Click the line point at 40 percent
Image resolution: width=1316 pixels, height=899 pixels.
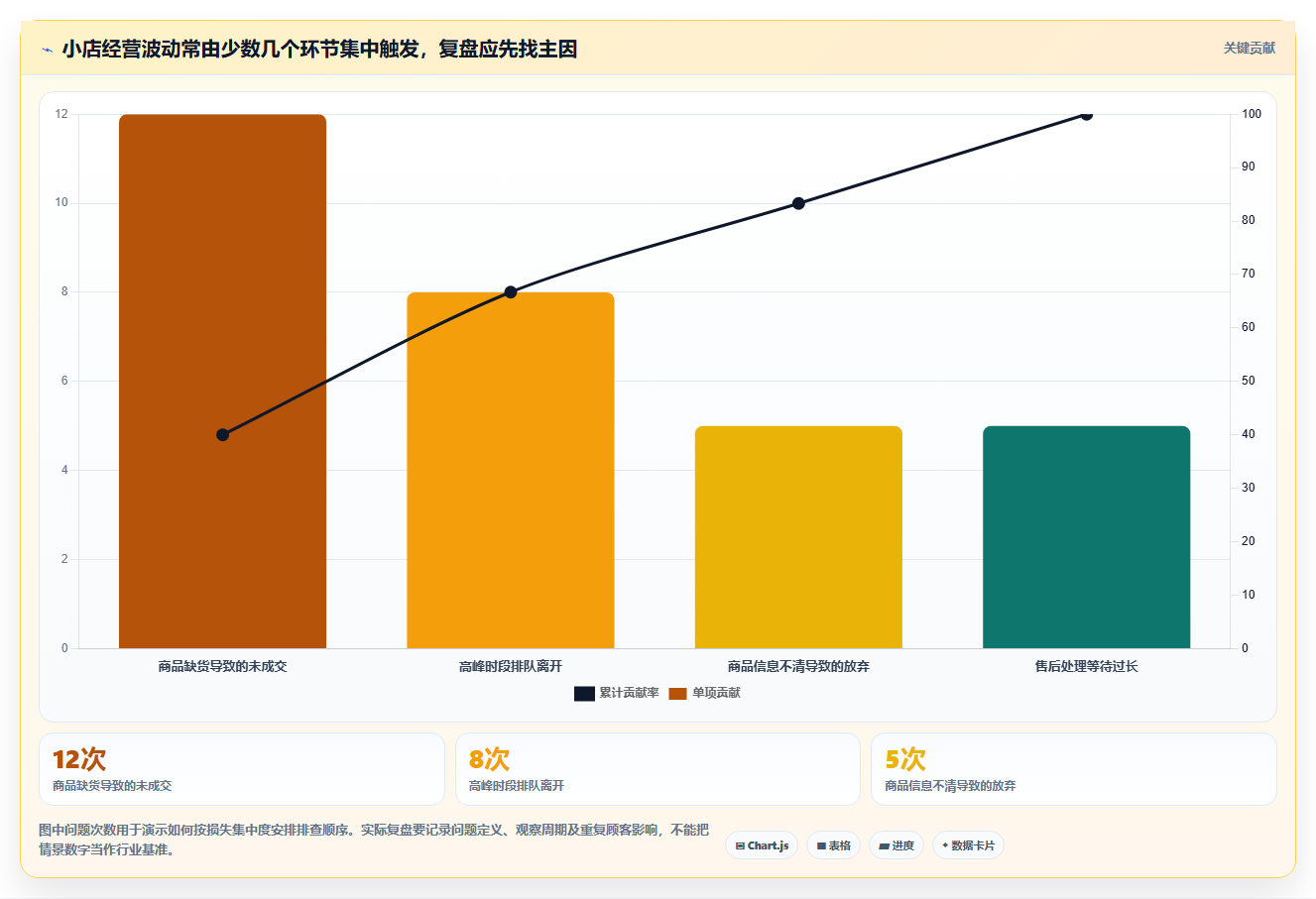(222, 435)
